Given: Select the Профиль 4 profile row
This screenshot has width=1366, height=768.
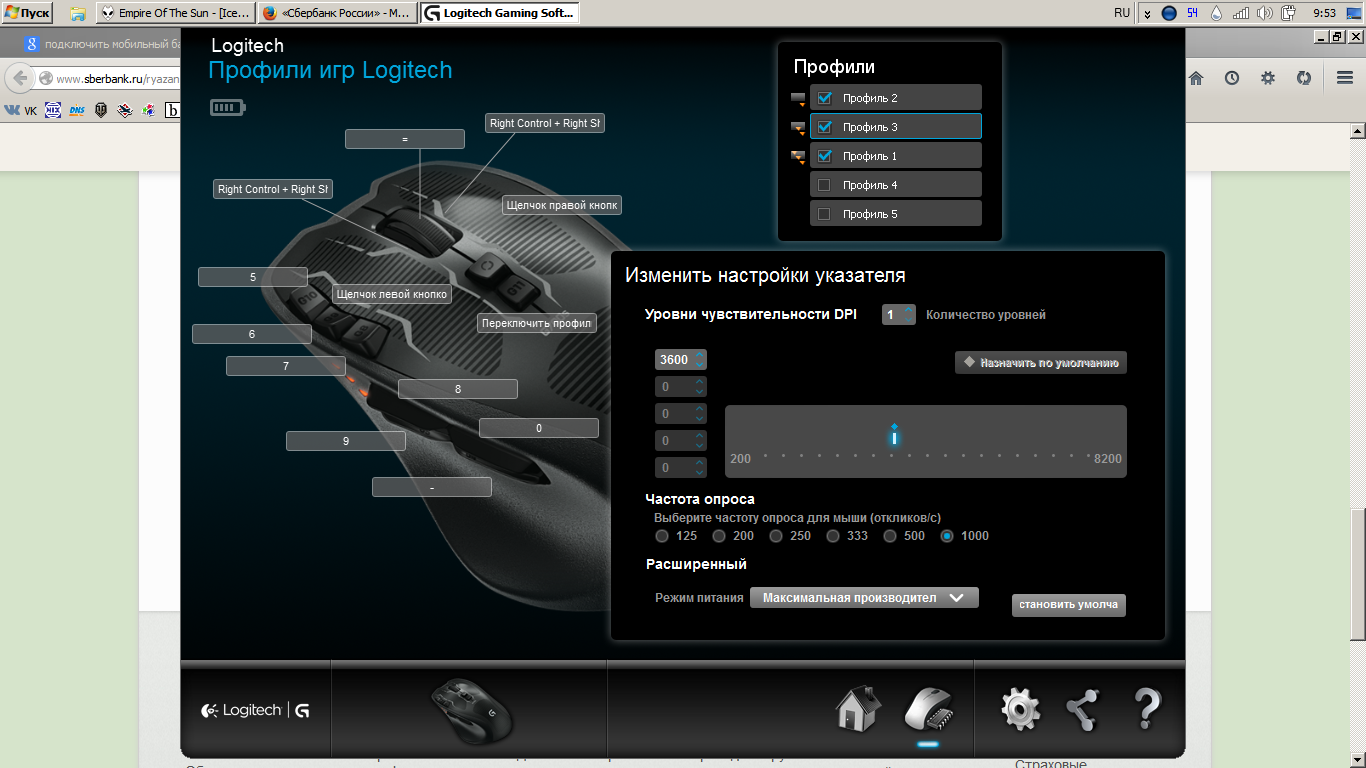Looking at the screenshot, I should point(896,185).
